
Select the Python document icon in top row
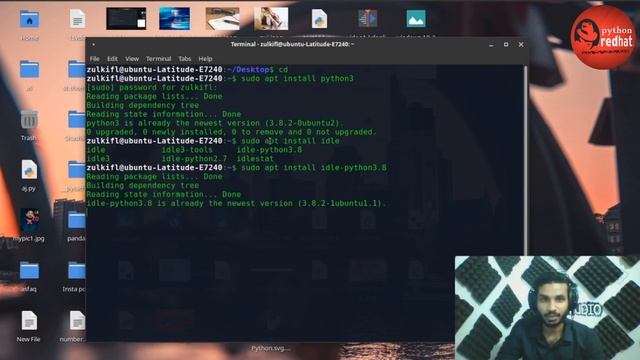[319, 19]
